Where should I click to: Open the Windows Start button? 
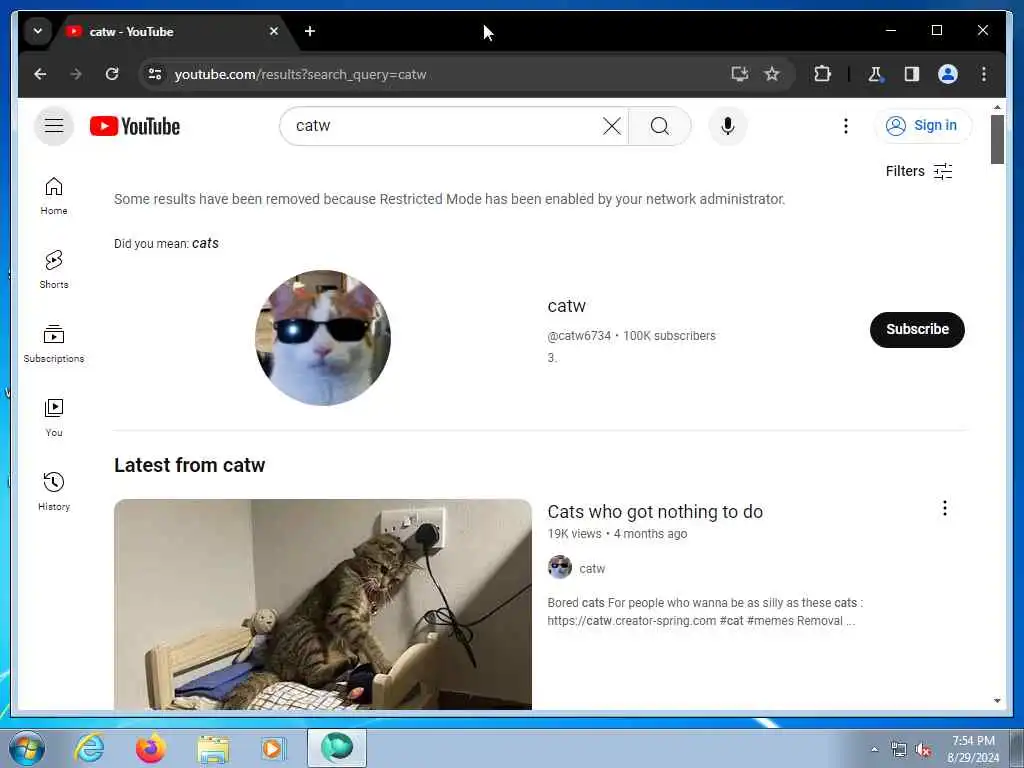[27, 748]
